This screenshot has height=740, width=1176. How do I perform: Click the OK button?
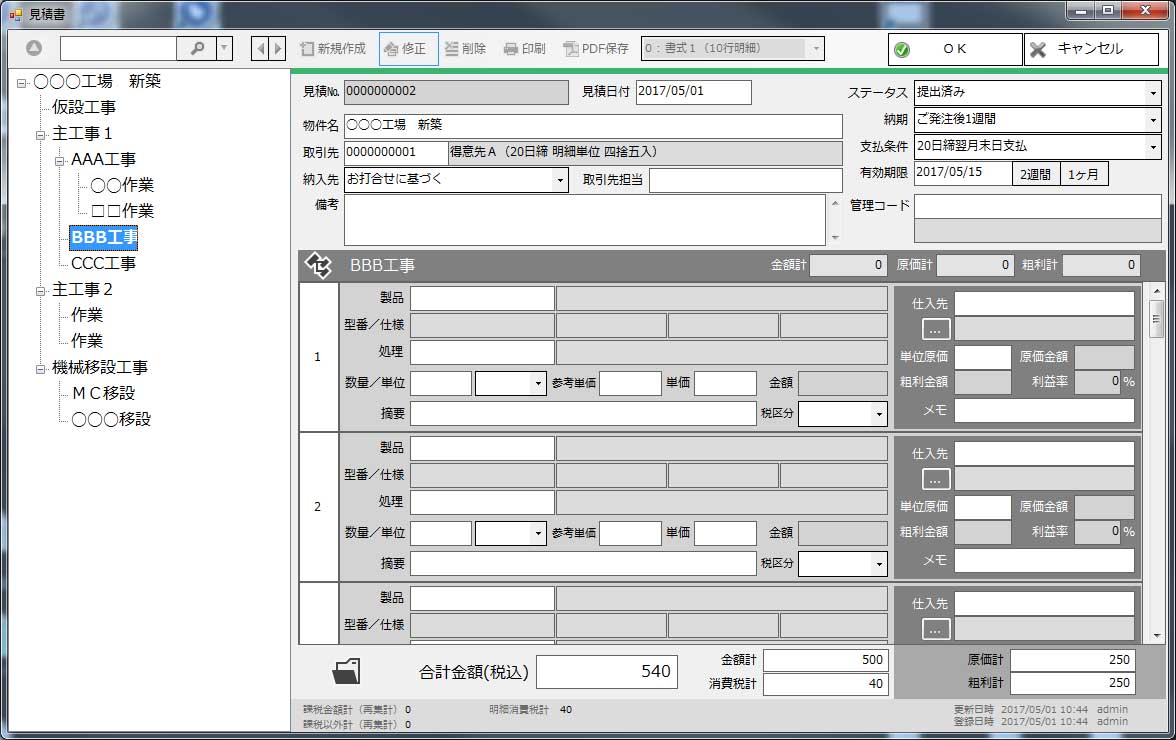pyautogui.click(x=955, y=49)
